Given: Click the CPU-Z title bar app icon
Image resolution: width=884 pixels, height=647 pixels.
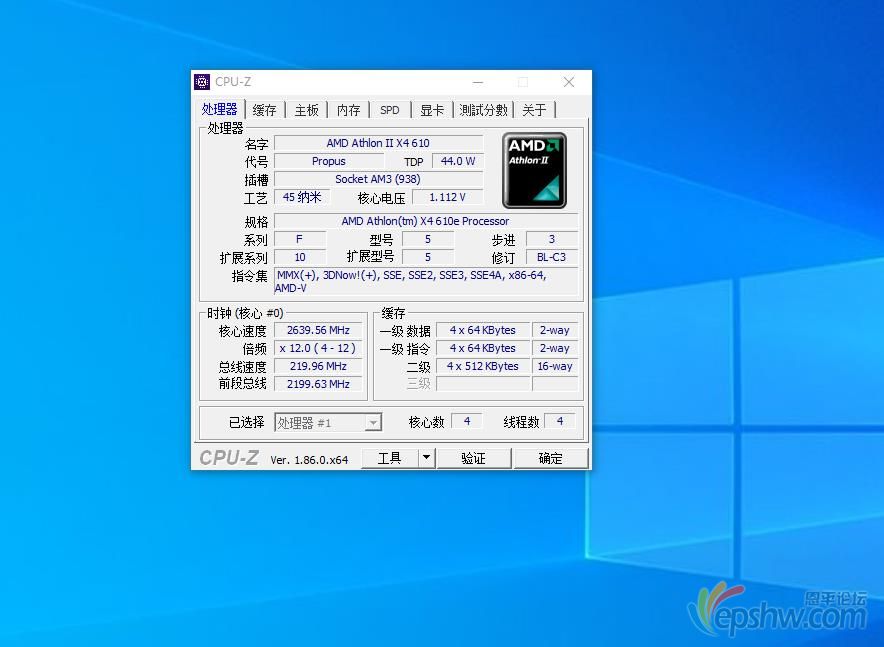Looking at the screenshot, I should [x=202, y=82].
